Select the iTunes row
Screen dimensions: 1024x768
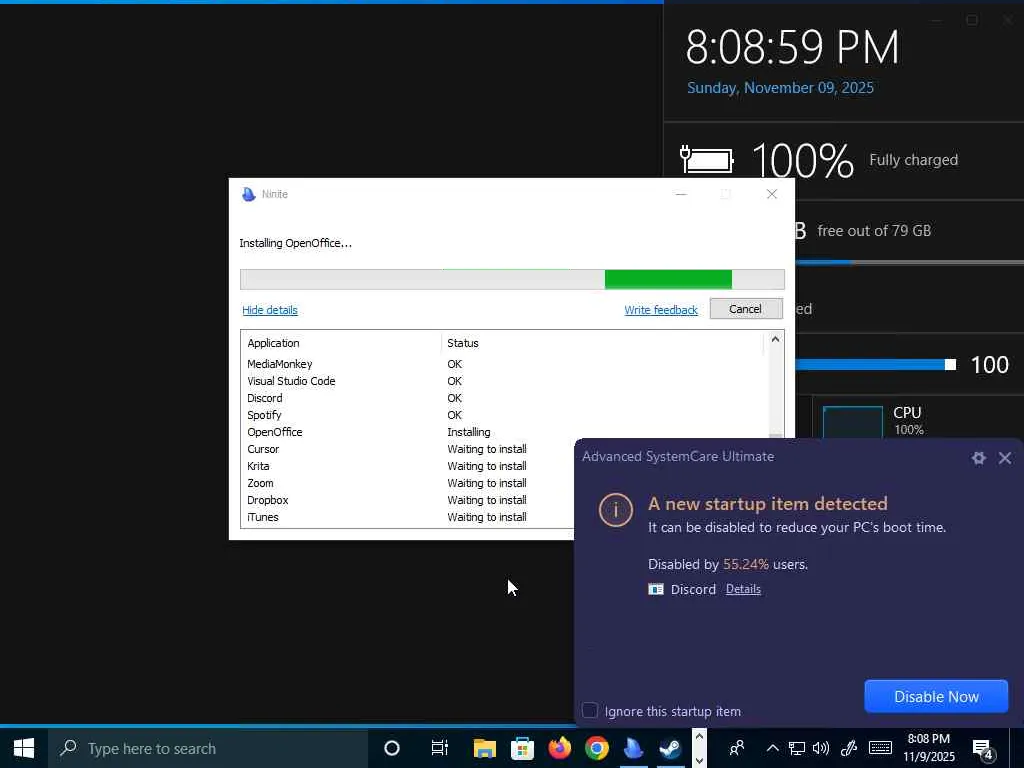point(408,517)
